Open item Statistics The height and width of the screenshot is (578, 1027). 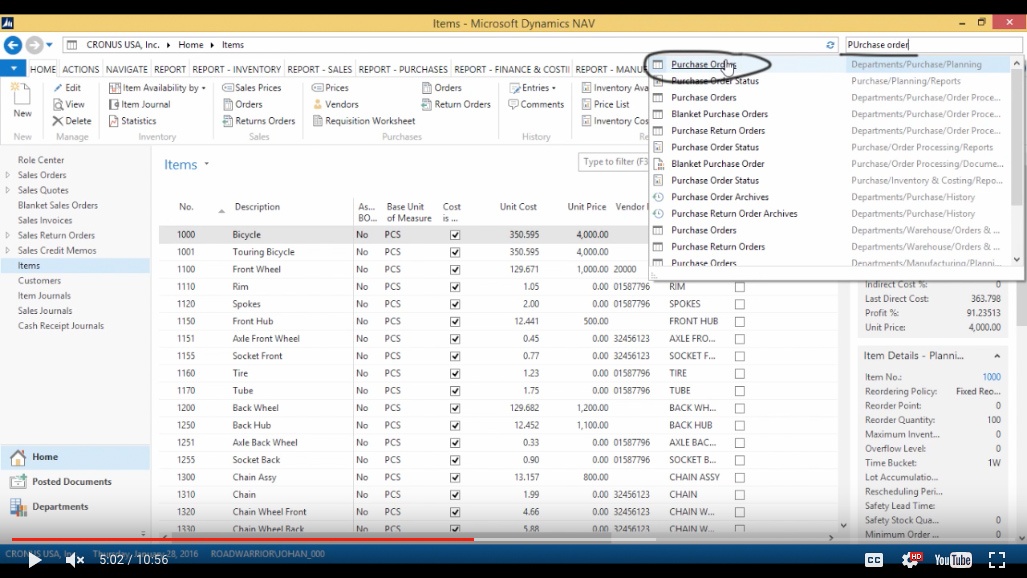pyautogui.click(x=132, y=121)
